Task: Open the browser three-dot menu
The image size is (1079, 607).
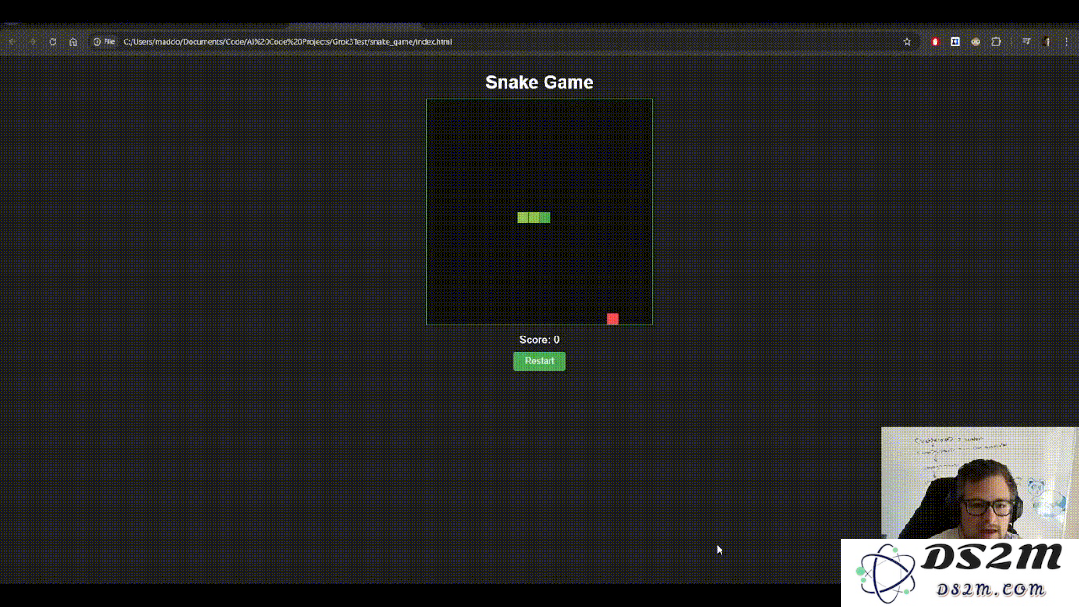Action: (x=1067, y=42)
